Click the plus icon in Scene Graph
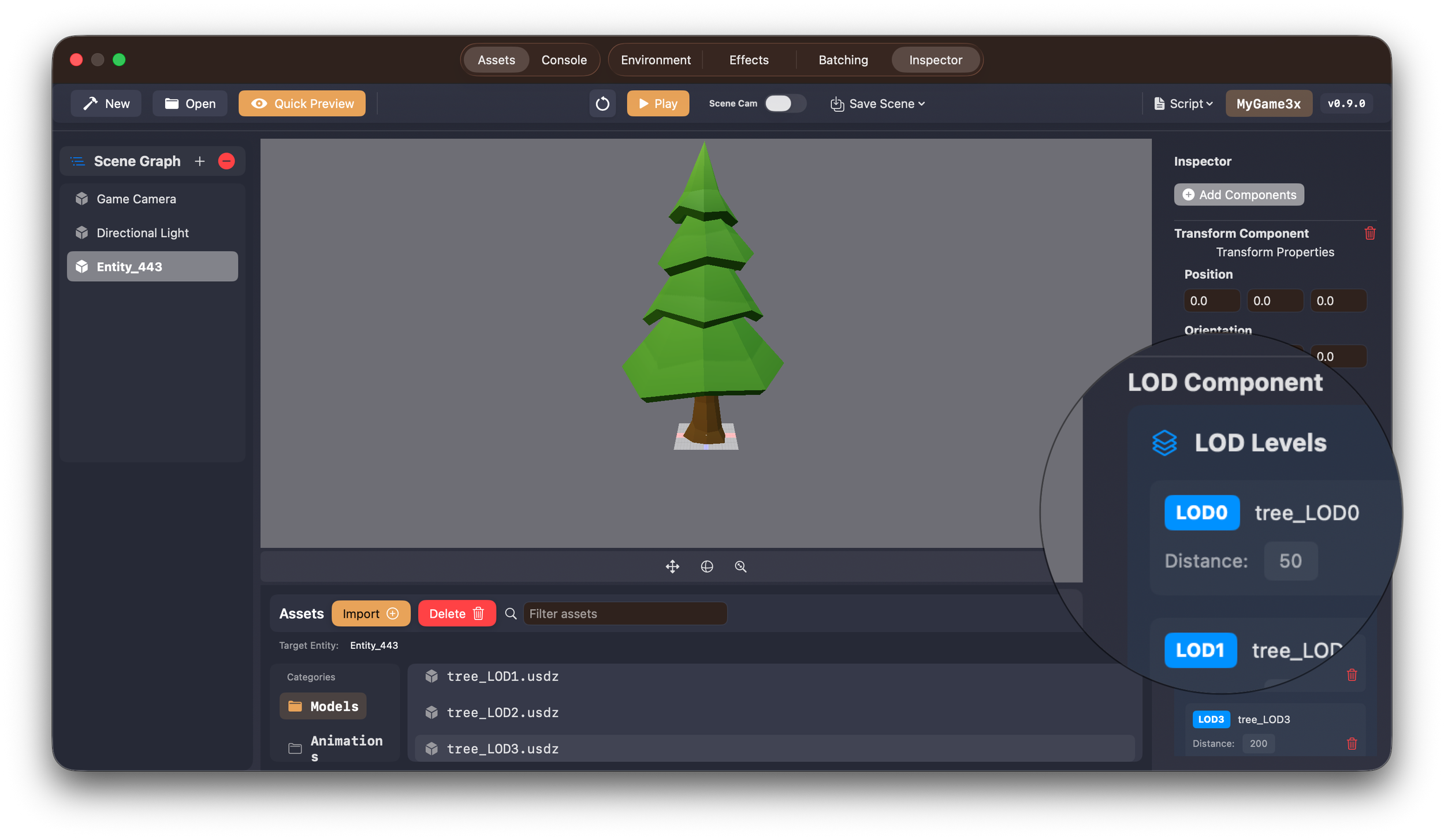 point(200,161)
